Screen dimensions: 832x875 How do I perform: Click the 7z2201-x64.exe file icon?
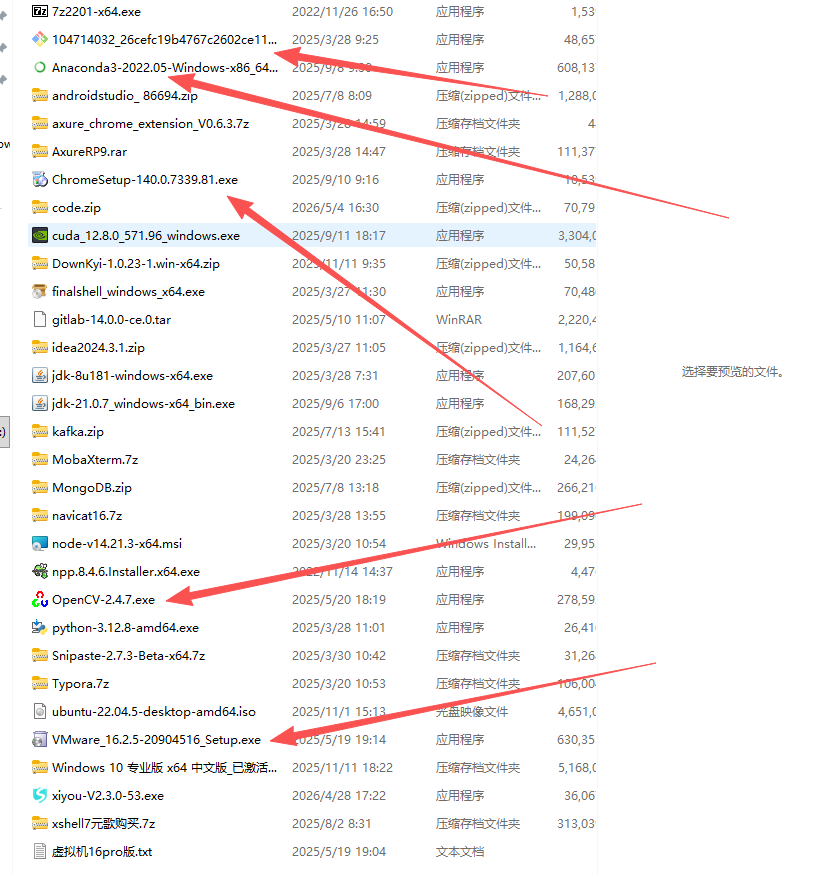point(40,11)
